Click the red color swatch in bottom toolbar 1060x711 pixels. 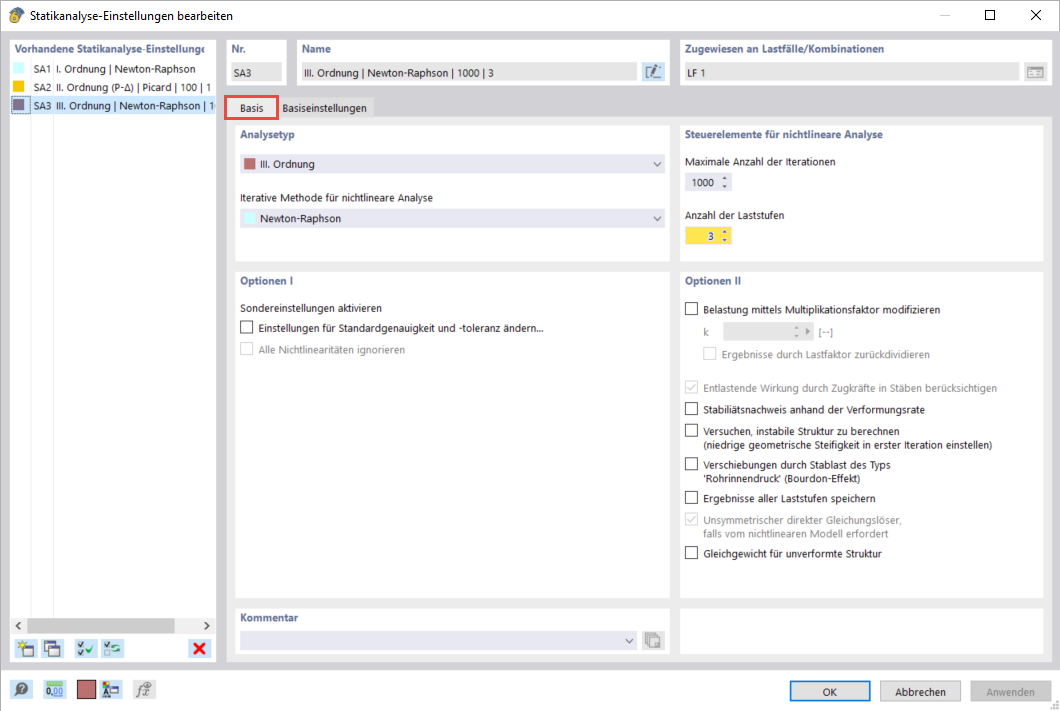(86, 689)
